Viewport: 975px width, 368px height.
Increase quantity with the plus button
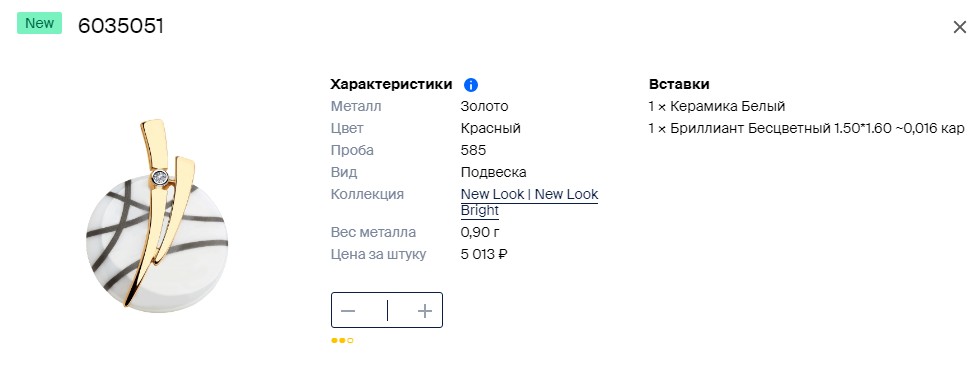pos(425,310)
